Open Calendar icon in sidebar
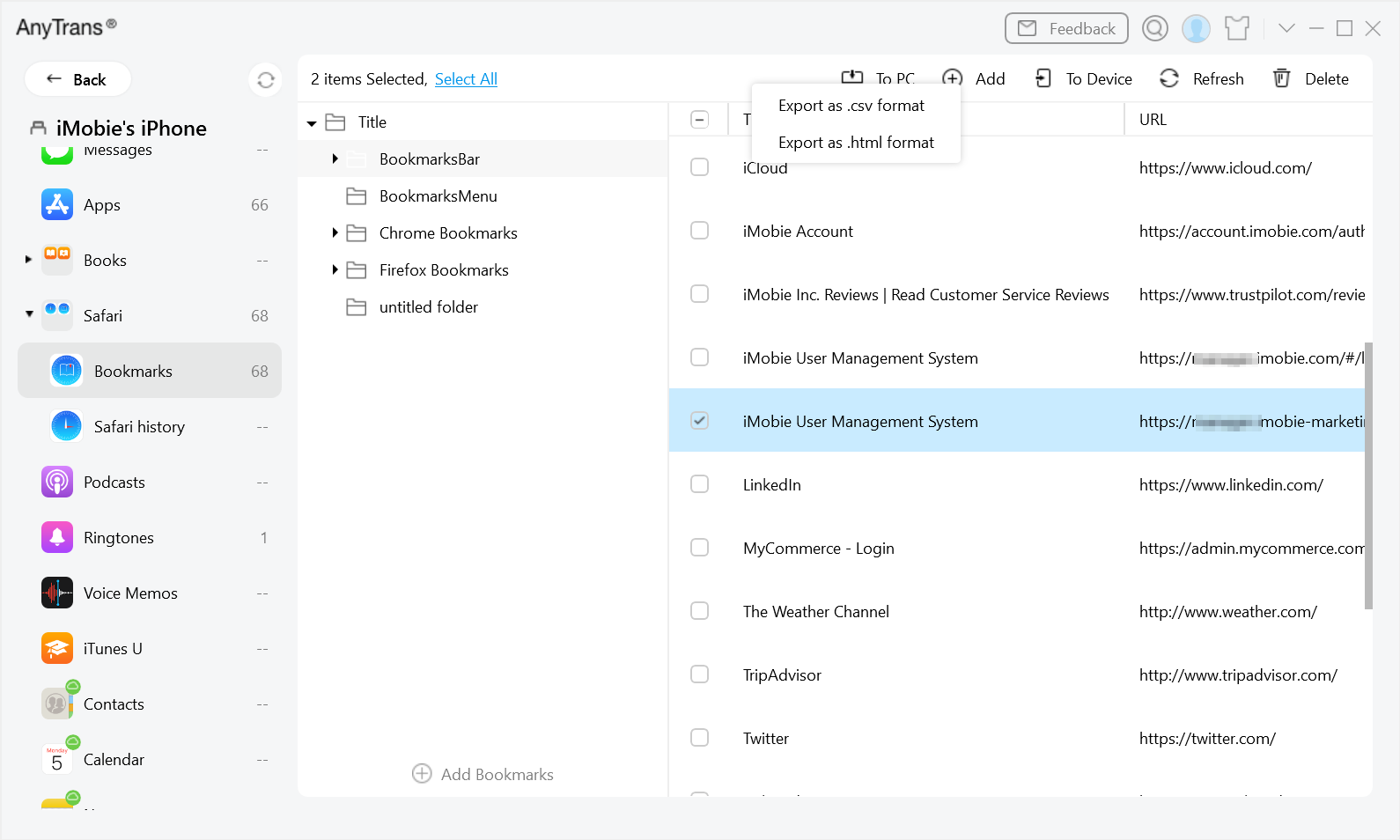Image resolution: width=1400 pixels, height=840 pixels. pos(57,759)
